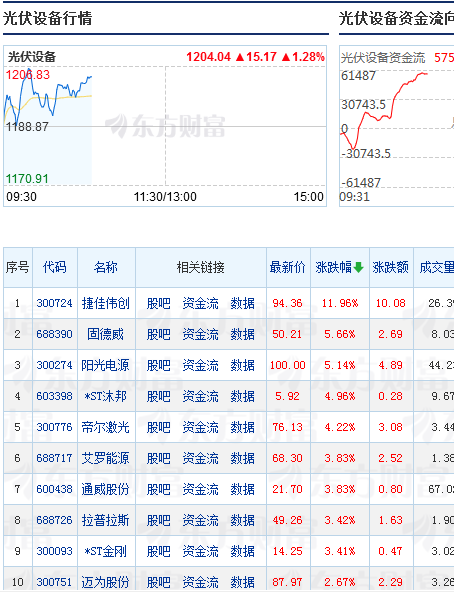Open 资金流 link for 帝尔激光
This screenshot has height=596, width=454.
(x=200, y=427)
